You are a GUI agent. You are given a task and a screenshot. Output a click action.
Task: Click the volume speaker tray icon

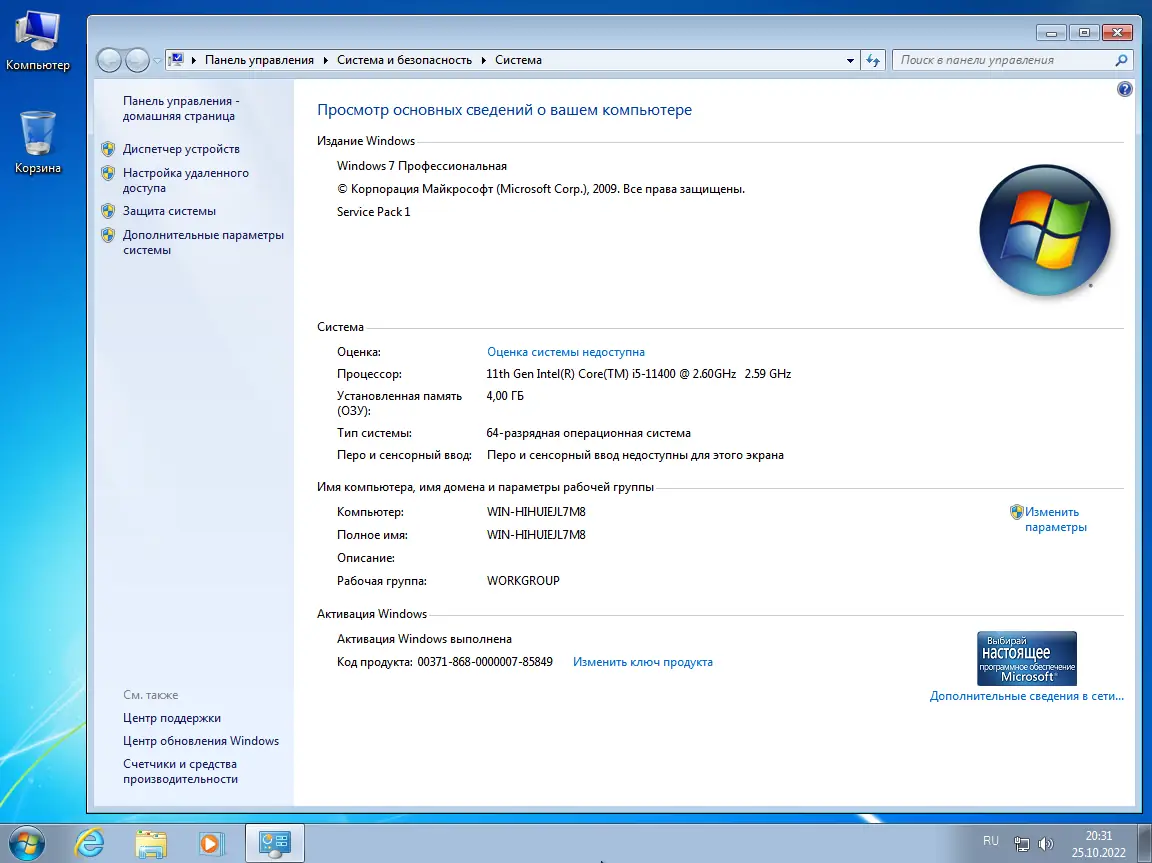click(x=1045, y=844)
